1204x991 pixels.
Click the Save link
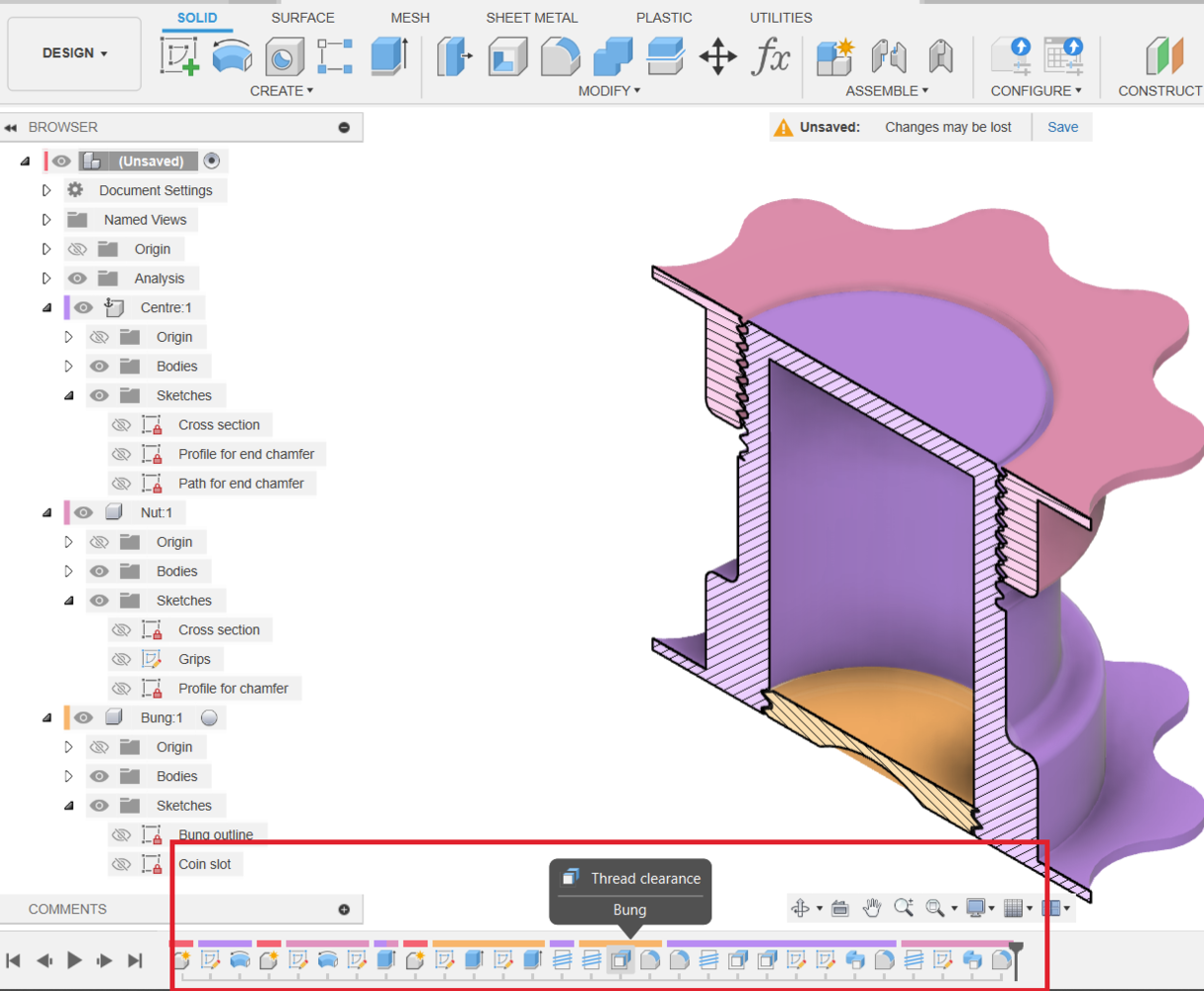click(1062, 127)
